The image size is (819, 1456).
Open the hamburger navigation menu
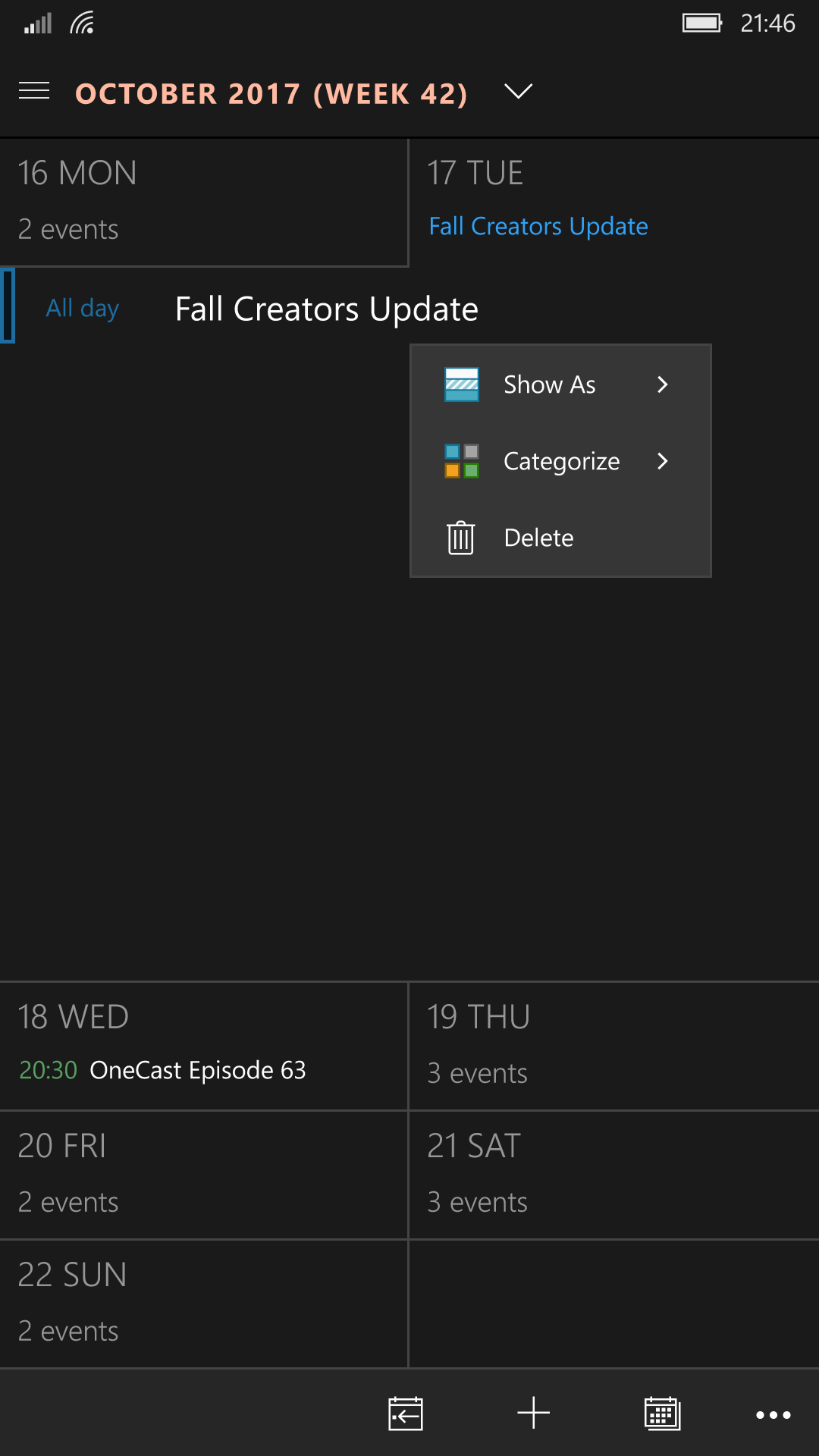pyautogui.click(x=34, y=91)
